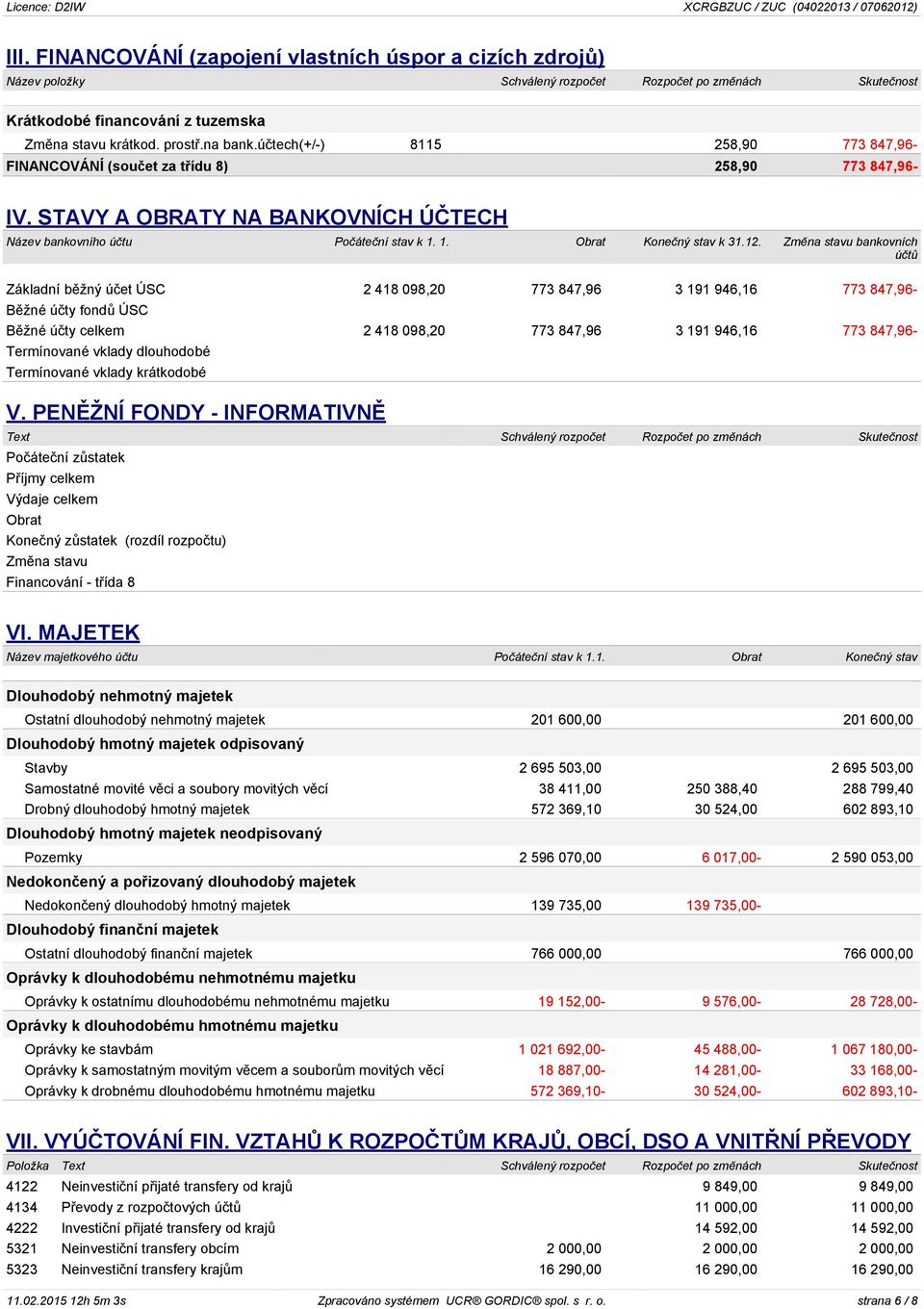924x1309 pixels.
Task: Click value '1 067 180,00-' final state
Action: [874, 1050]
